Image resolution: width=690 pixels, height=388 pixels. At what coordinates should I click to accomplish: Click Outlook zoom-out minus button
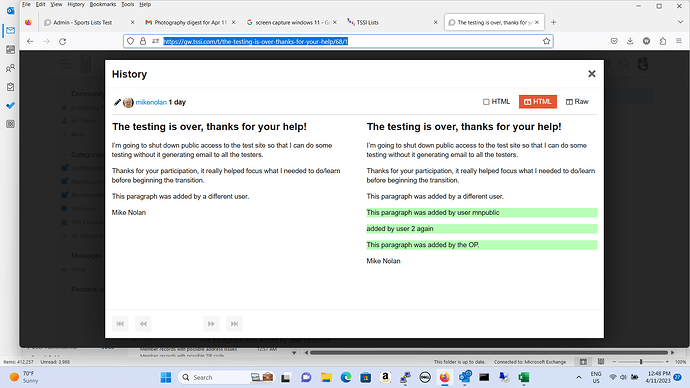(614, 362)
